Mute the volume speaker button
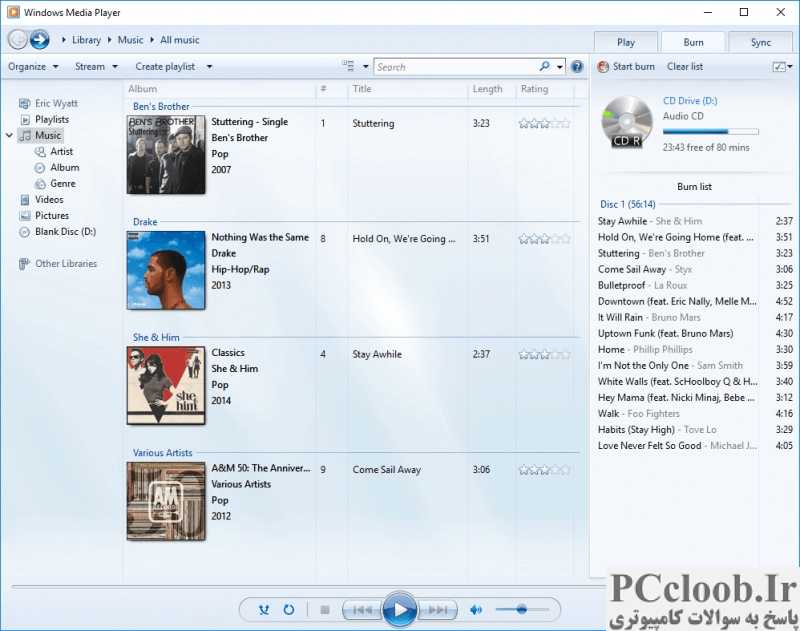 (x=476, y=610)
